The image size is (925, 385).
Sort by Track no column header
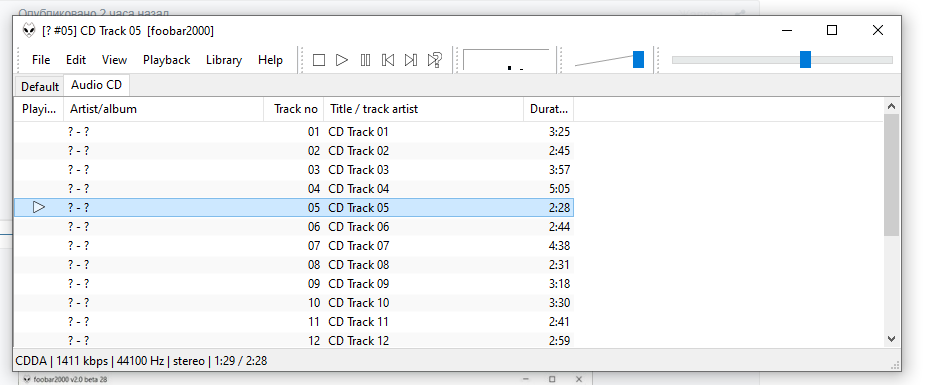(x=294, y=109)
